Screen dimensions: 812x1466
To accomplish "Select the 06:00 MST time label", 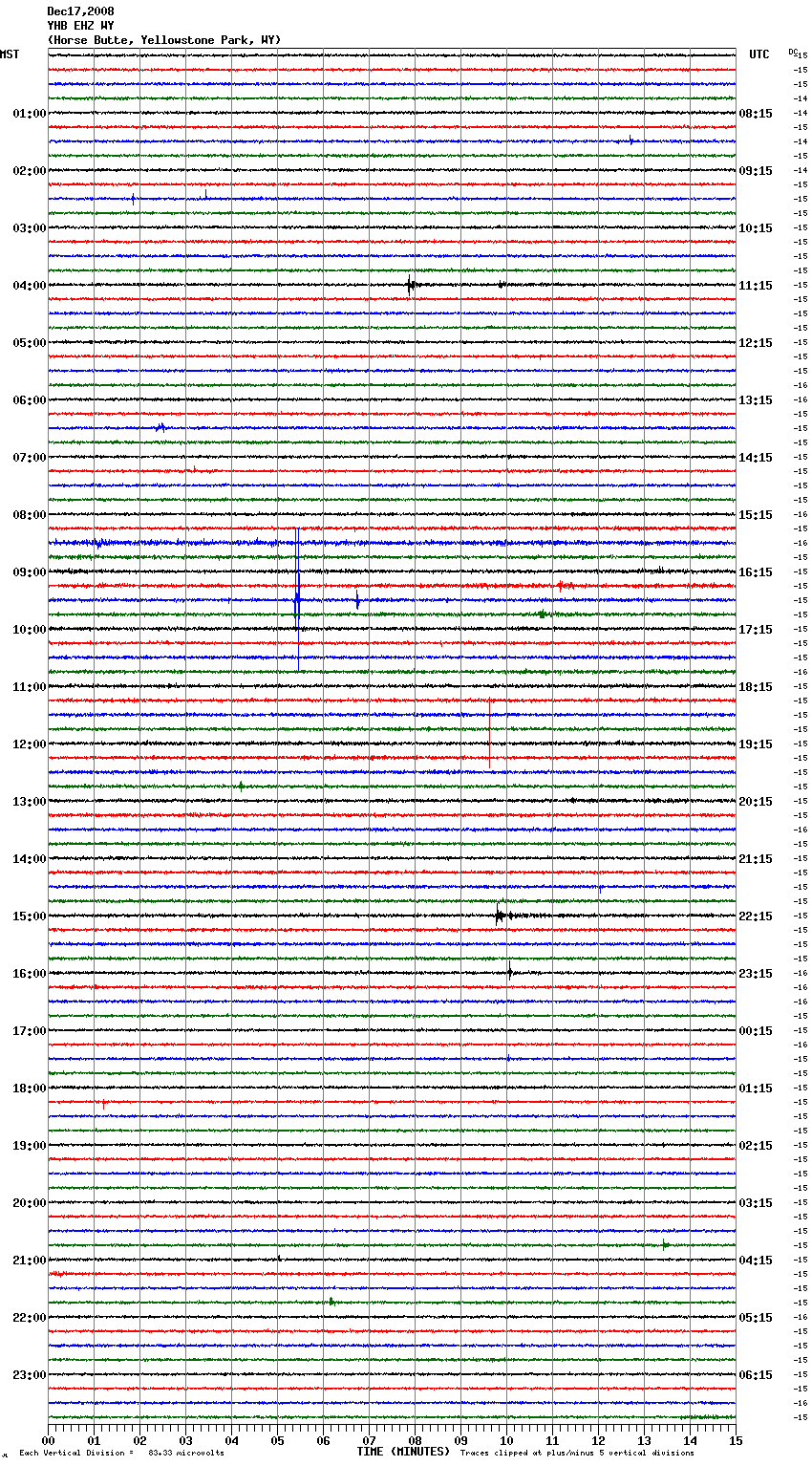I will click(30, 400).
